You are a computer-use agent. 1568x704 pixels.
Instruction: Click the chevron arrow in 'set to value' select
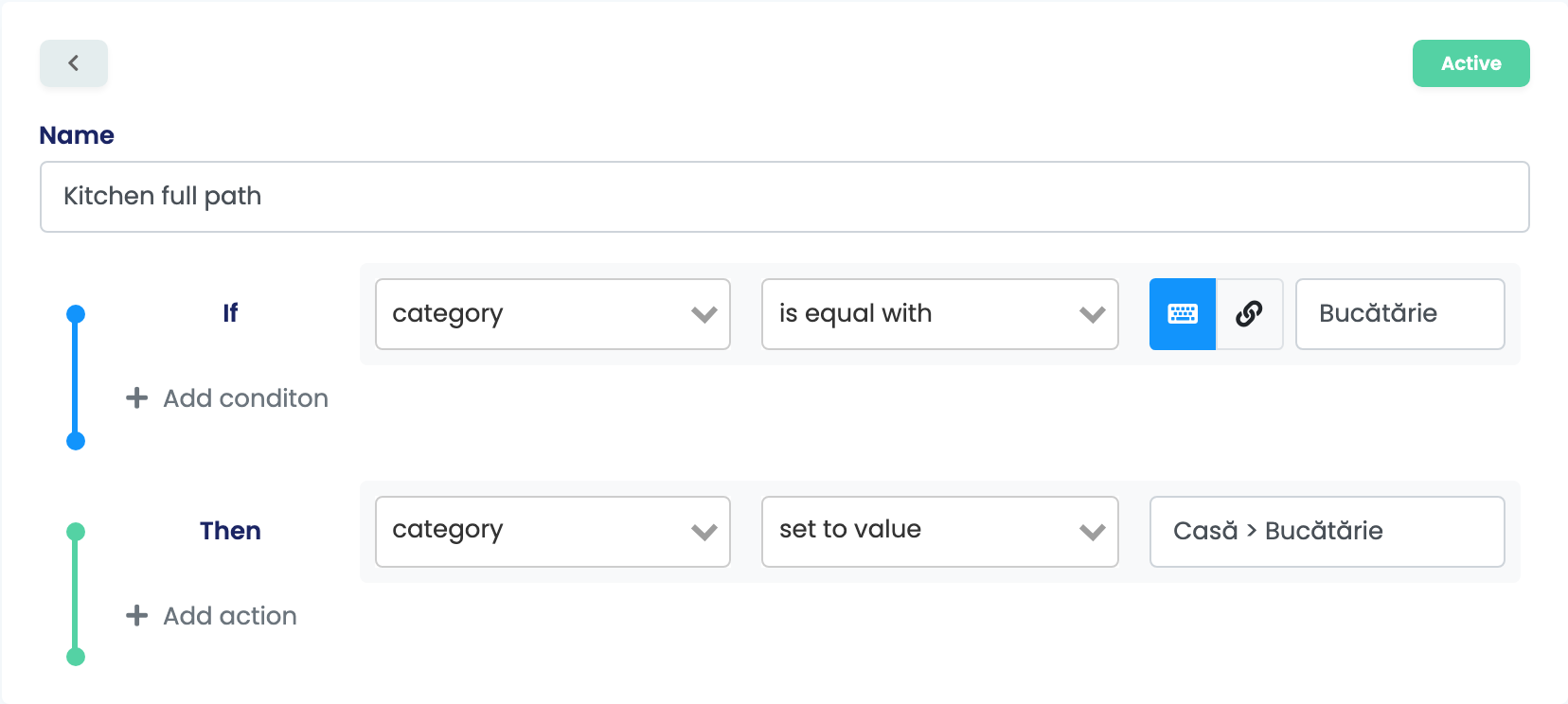click(1093, 533)
